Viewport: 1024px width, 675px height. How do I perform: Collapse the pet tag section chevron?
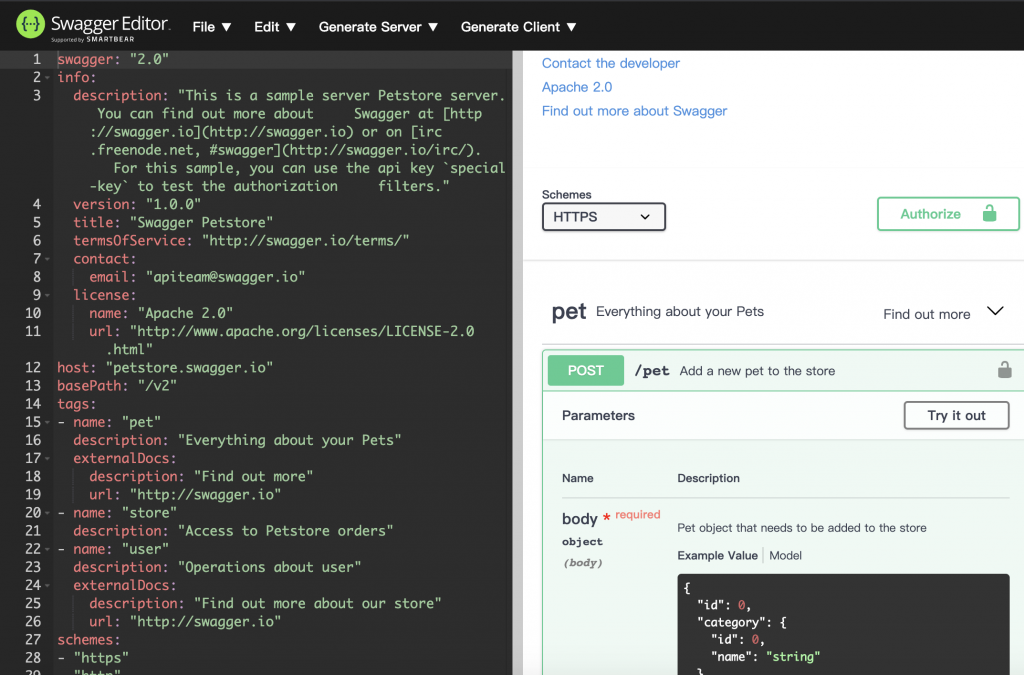pyautogui.click(x=995, y=311)
